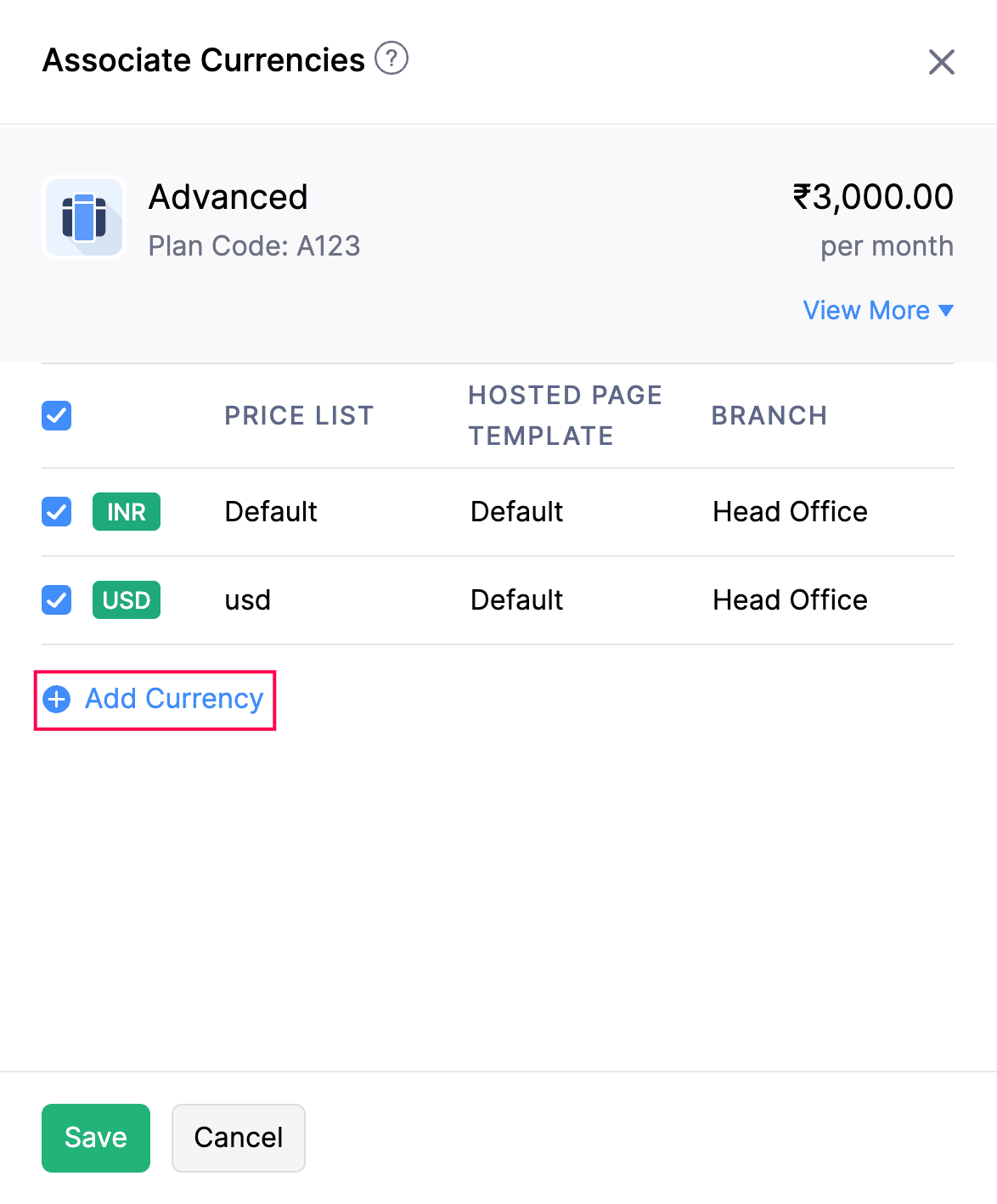
Task: Save the associated currencies
Action: (x=96, y=1138)
